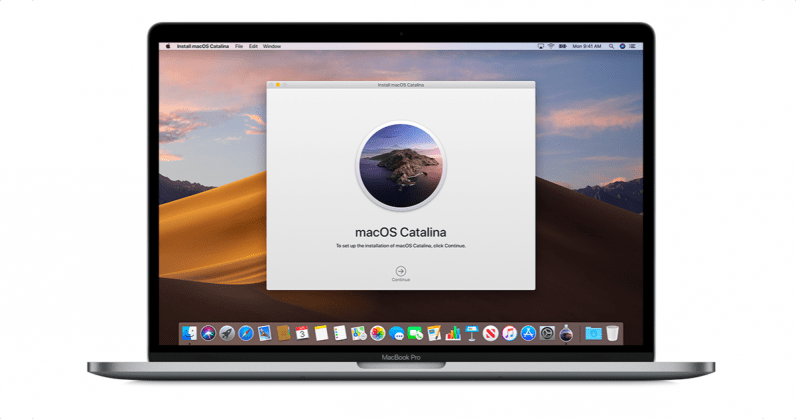Viewport: 796px width, 419px height.
Task: Click the round Catalina island image
Action: click(401, 166)
